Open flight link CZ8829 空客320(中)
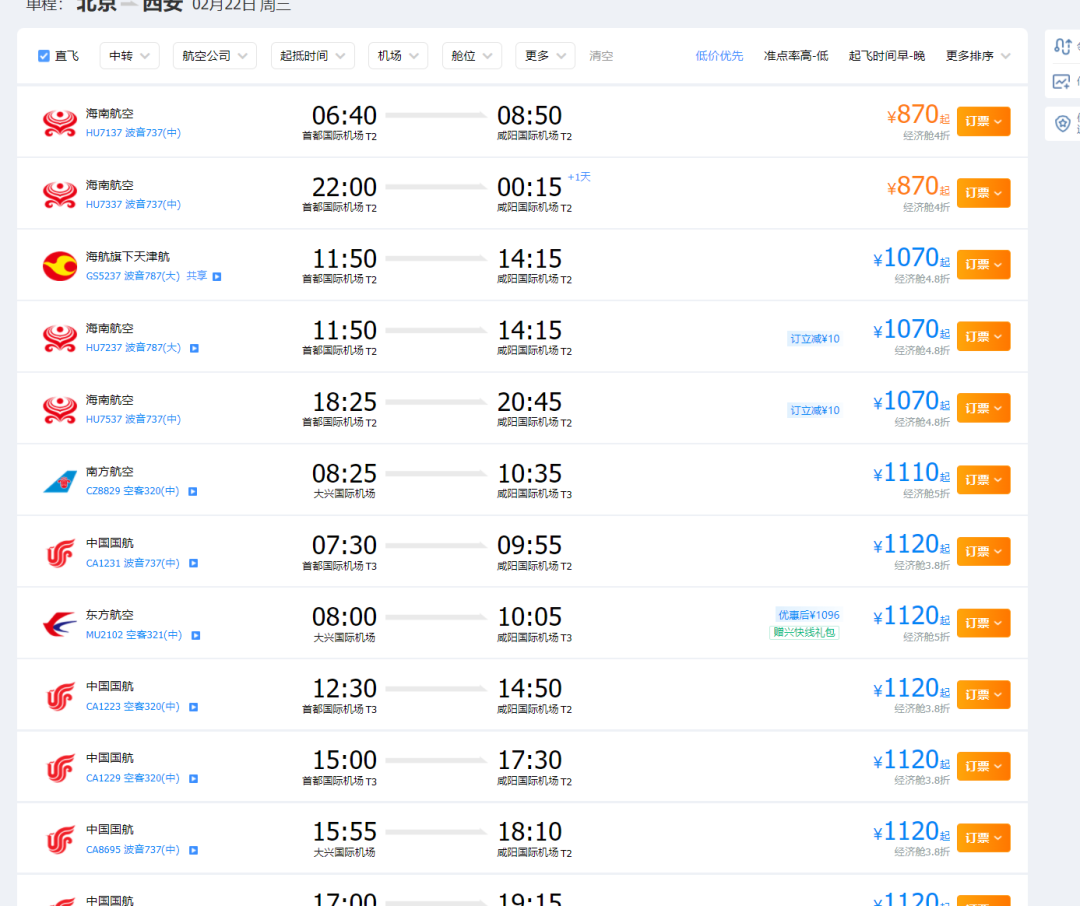This screenshot has width=1080, height=906. coord(132,491)
